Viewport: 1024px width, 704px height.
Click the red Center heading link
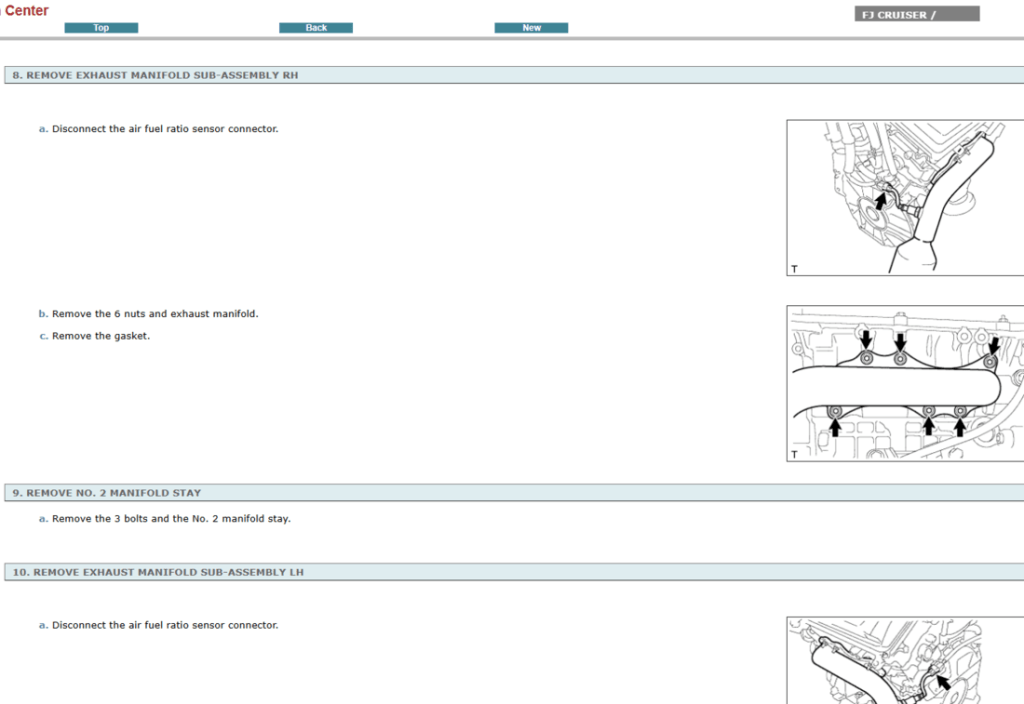[27, 10]
